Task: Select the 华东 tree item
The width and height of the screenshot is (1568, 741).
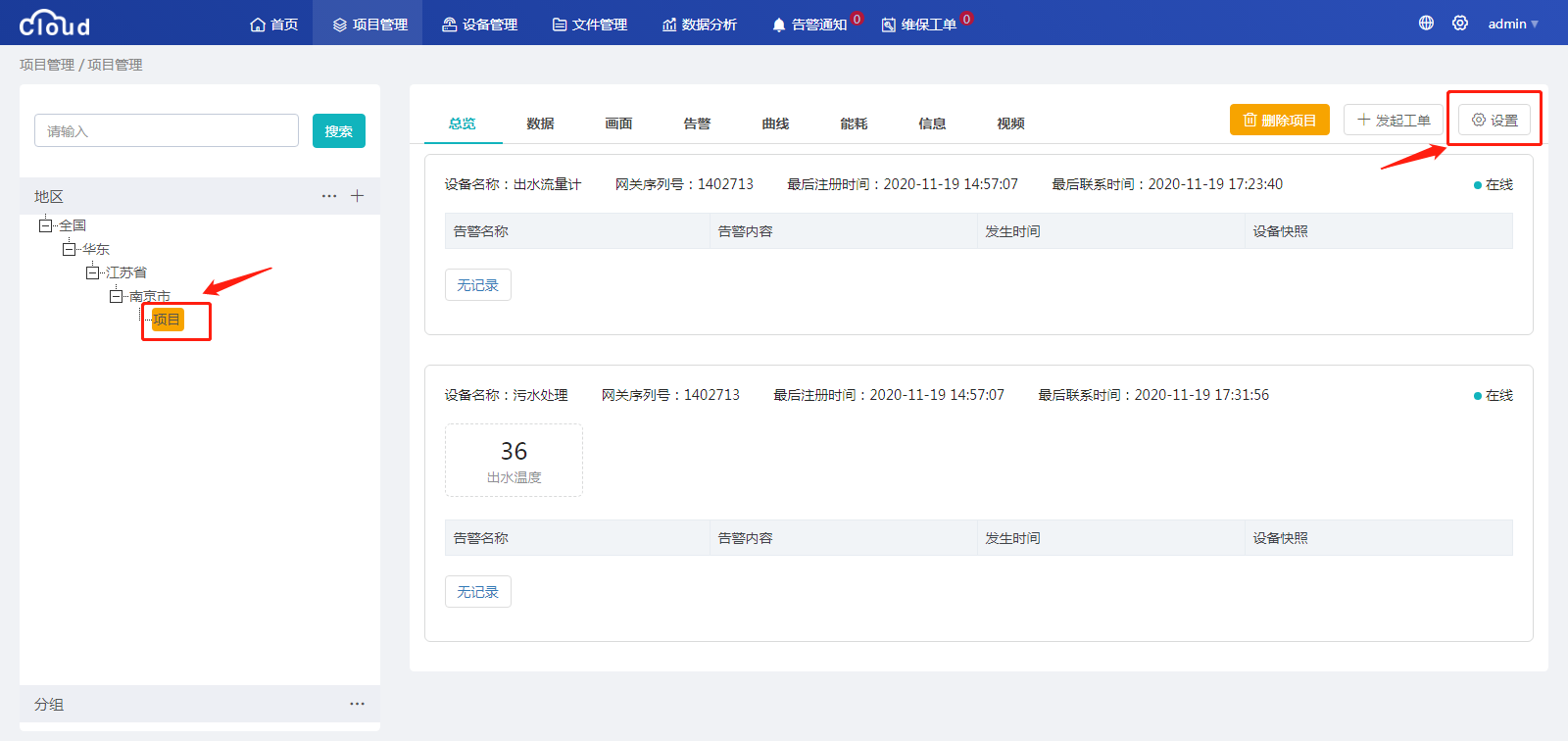Action: pos(96,249)
